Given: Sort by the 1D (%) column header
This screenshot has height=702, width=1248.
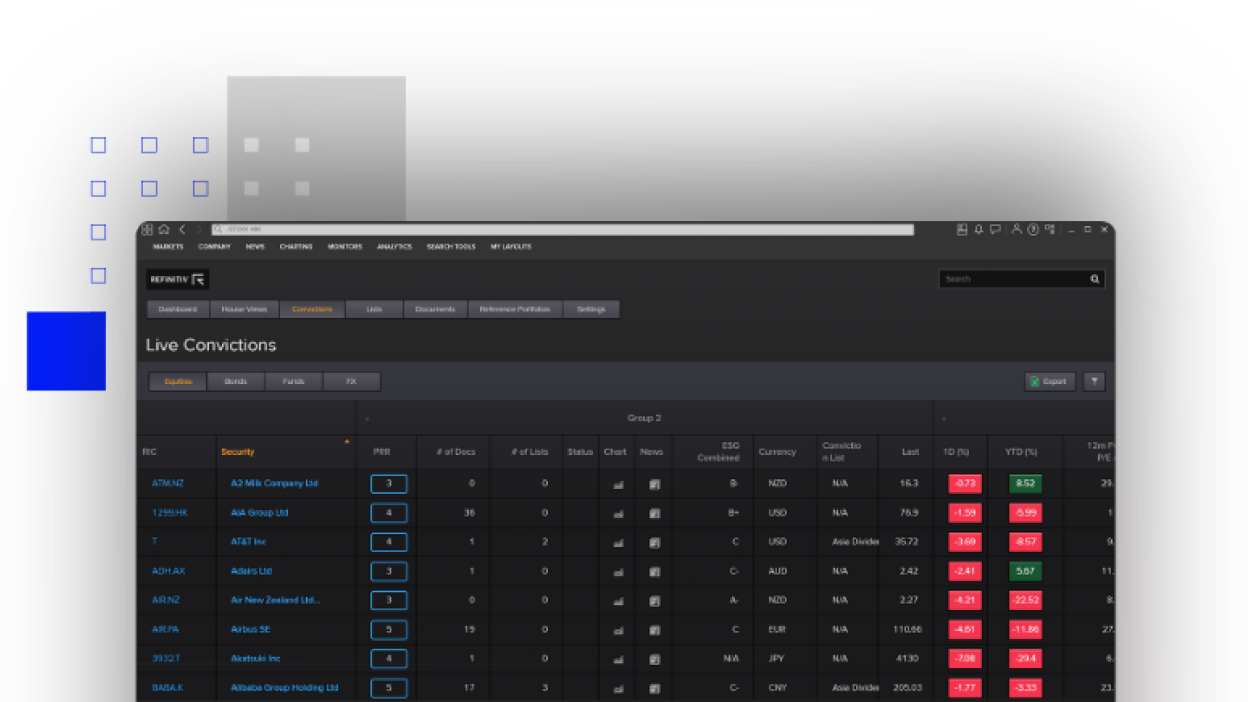Looking at the screenshot, I should tap(956, 452).
